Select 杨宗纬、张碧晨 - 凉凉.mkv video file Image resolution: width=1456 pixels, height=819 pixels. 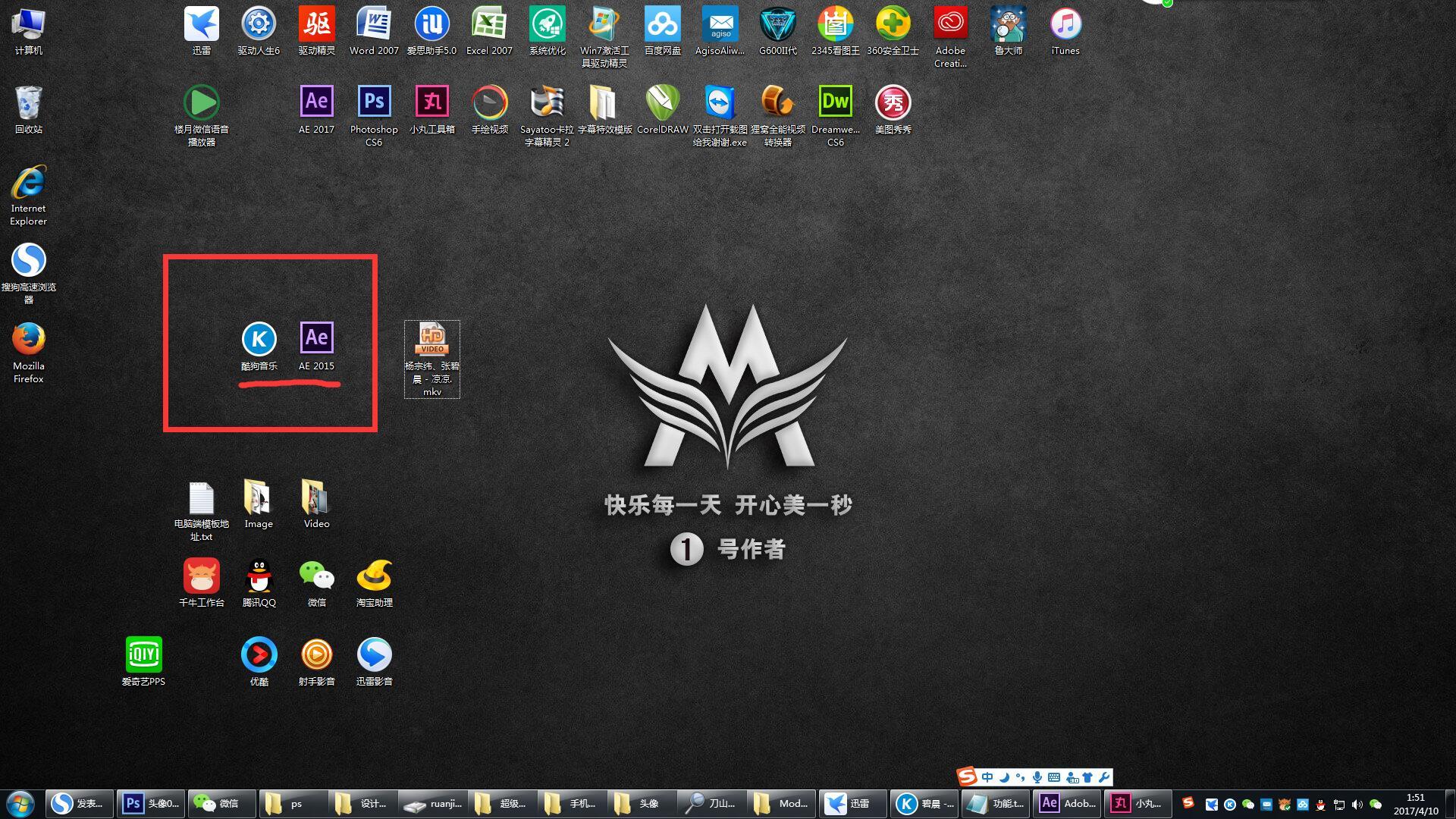click(431, 359)
